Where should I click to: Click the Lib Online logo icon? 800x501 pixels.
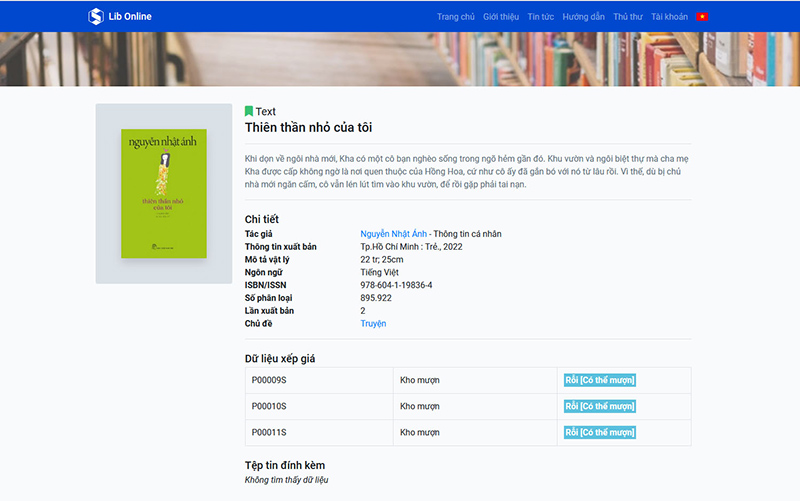[x=96, y=16]
